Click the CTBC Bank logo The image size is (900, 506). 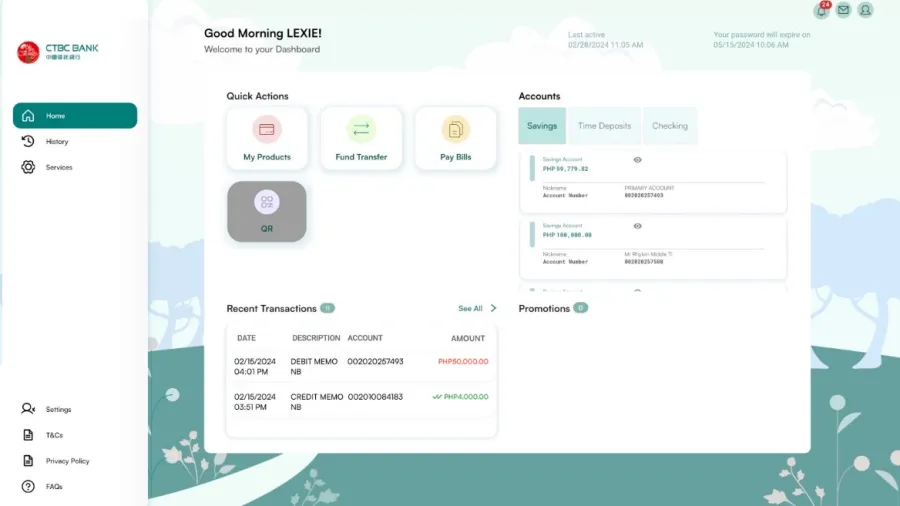[x=58, y=52]
